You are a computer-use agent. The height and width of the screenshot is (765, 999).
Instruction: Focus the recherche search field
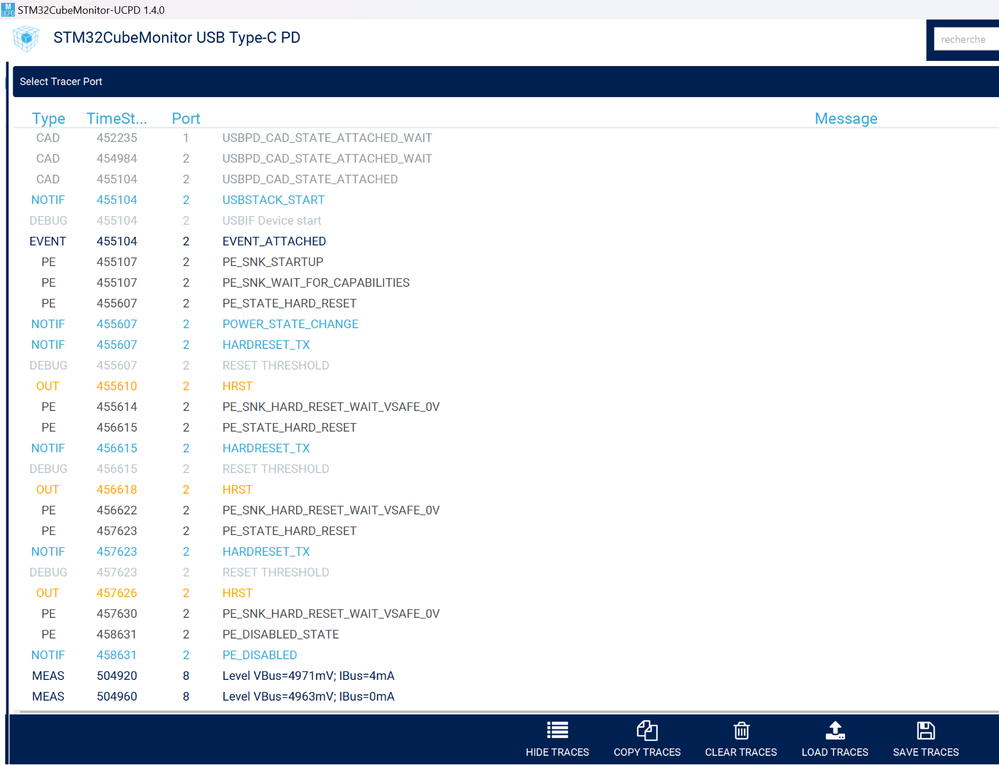pos(966,39)
